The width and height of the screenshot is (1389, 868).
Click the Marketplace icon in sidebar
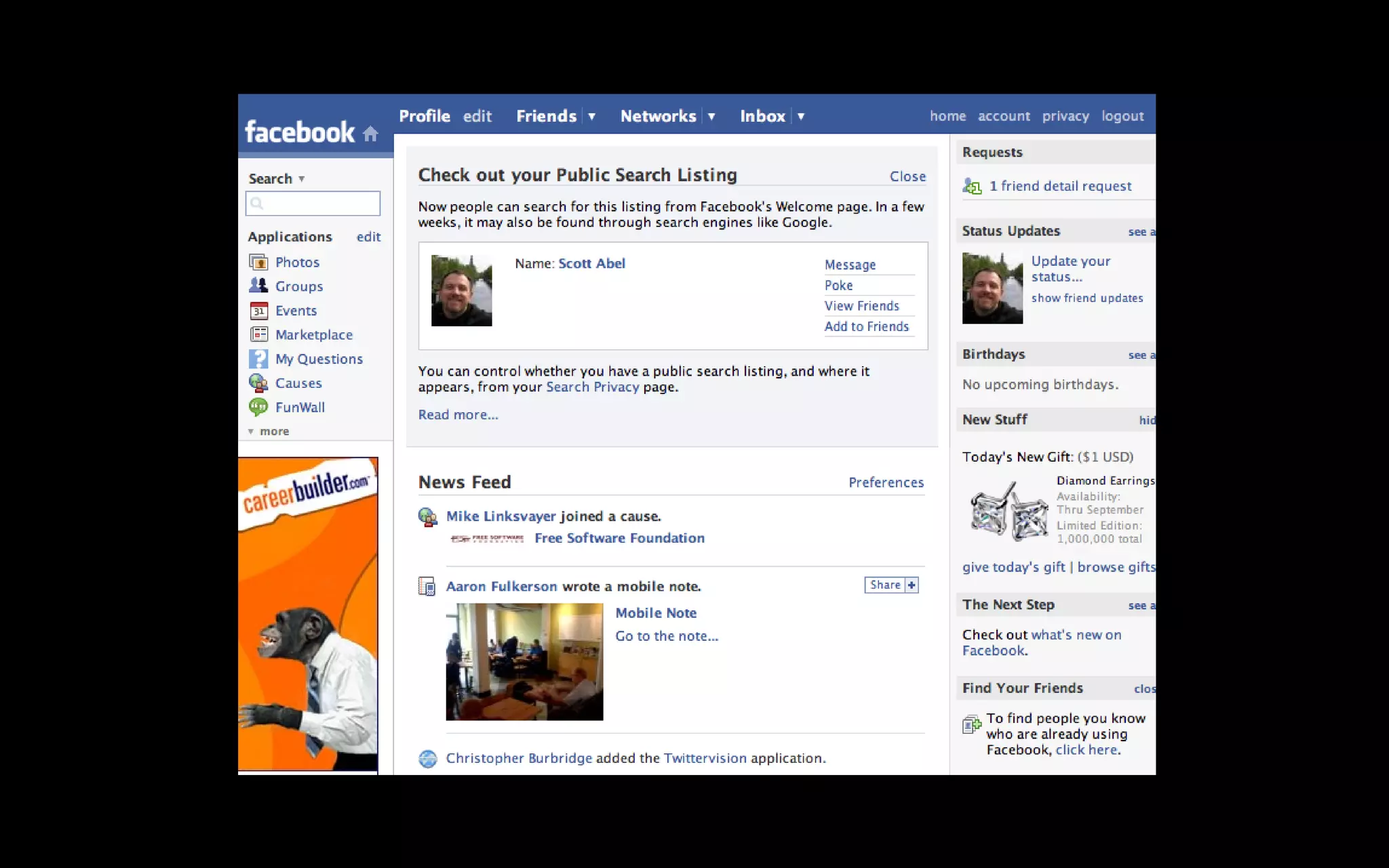[258, 334]
